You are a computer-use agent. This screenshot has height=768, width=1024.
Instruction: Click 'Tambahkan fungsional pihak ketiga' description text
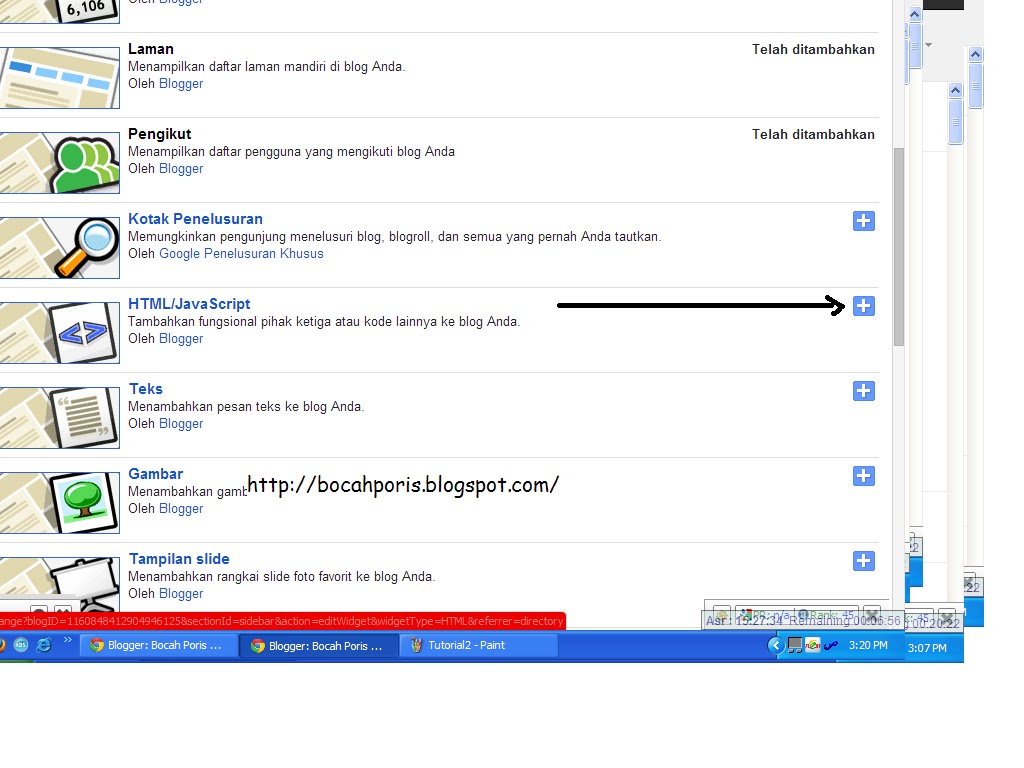(324, 321)
